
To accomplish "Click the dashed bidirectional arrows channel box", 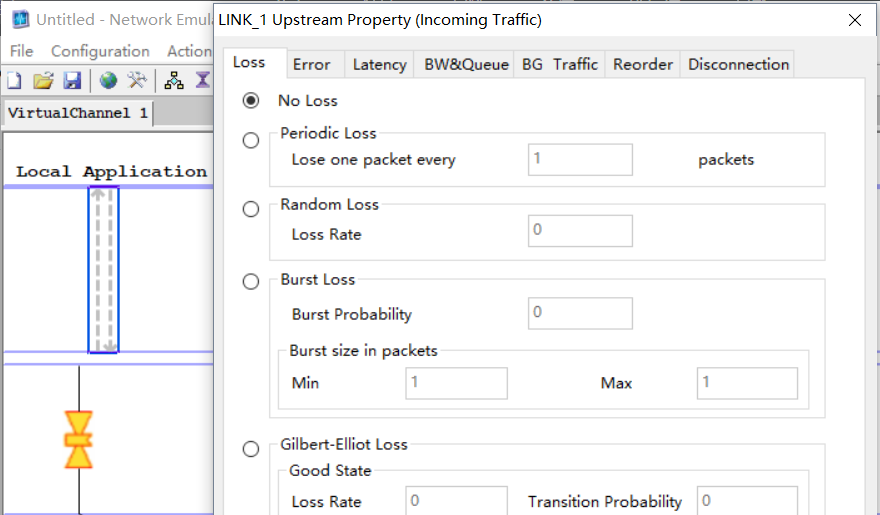I will [103, 270].
